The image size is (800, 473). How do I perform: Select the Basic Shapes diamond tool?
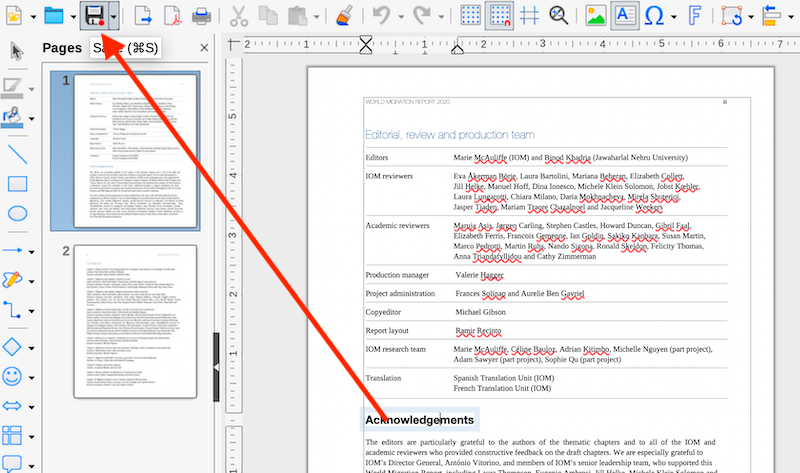pyautogui.click(x=12, y=347)
